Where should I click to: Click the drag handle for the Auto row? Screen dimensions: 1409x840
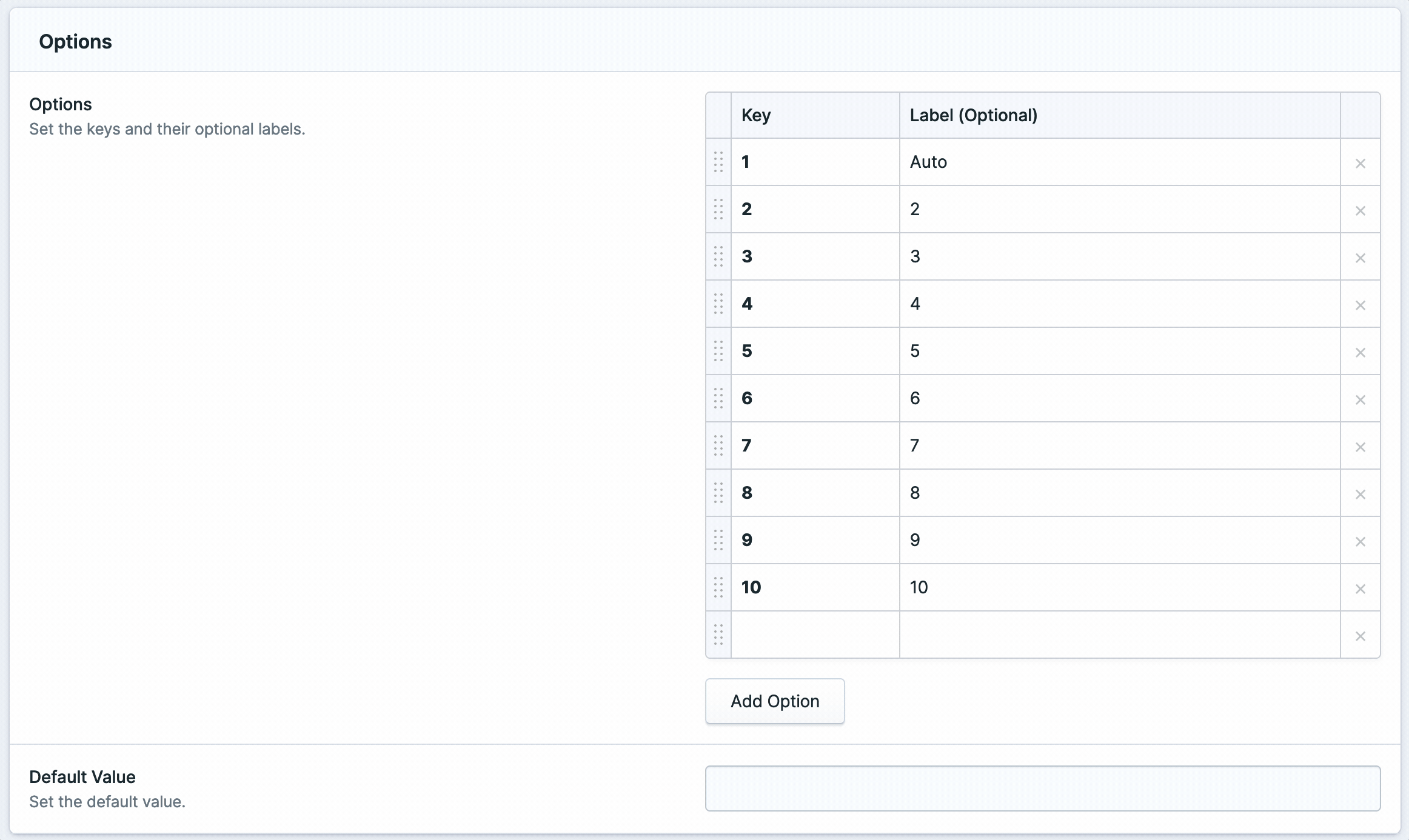point(718,162)
